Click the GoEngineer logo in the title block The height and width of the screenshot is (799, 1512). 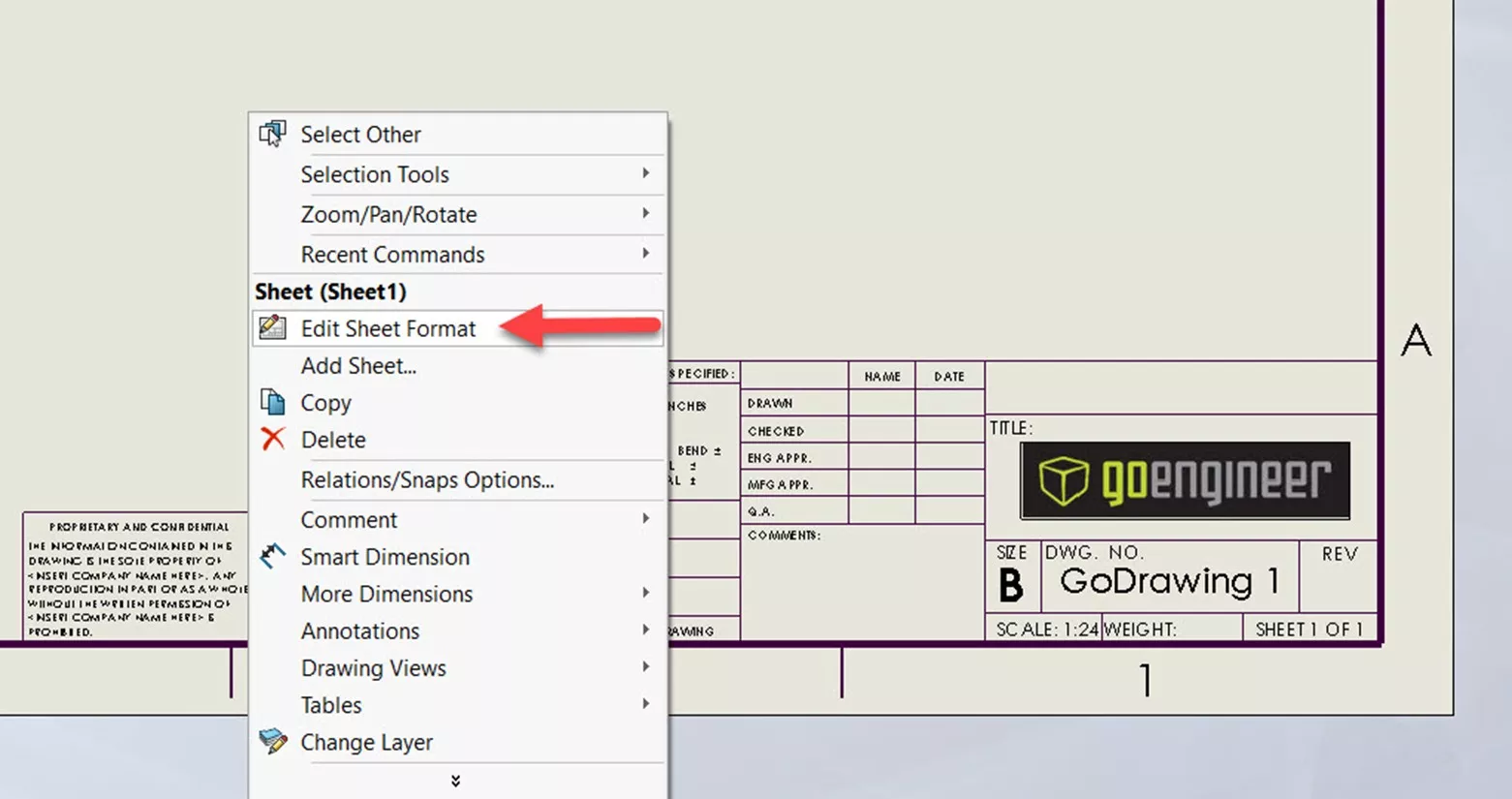coord(1184,480)
